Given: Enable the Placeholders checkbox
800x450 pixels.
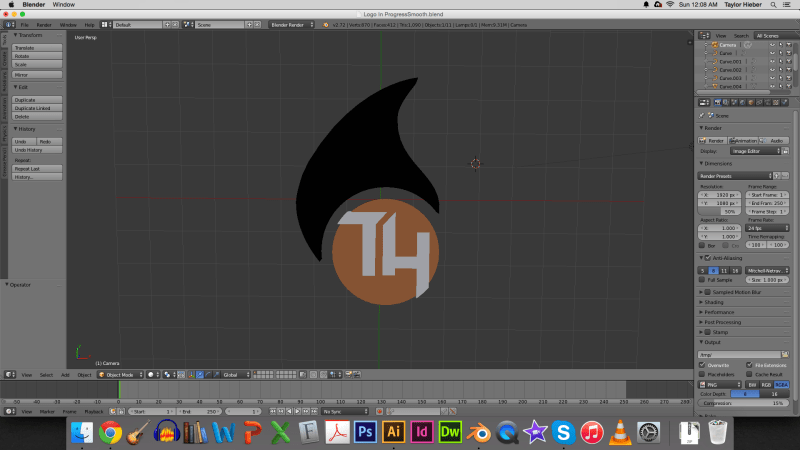Looking at the screenshot, I should [x=702, y=374].
